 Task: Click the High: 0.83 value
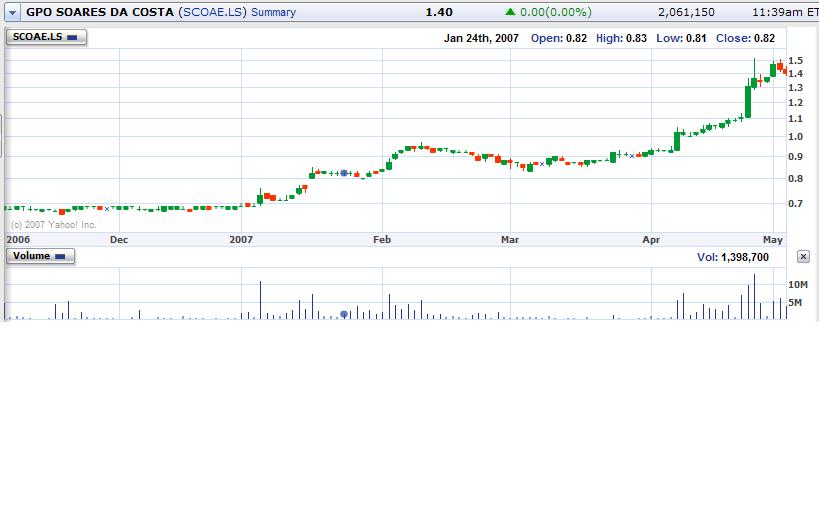pyautogui.click(x=621, y=38)
